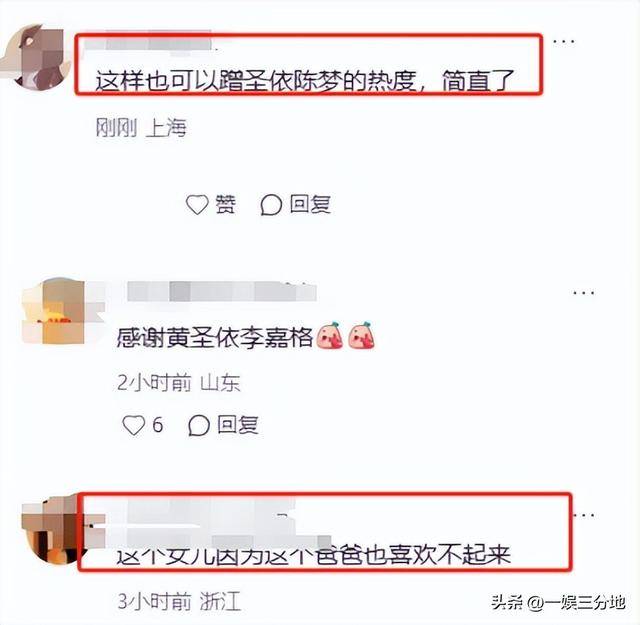This screenshot has height=625, width=640.
Task: Open more options for the first comment
Action: (564, 41)
